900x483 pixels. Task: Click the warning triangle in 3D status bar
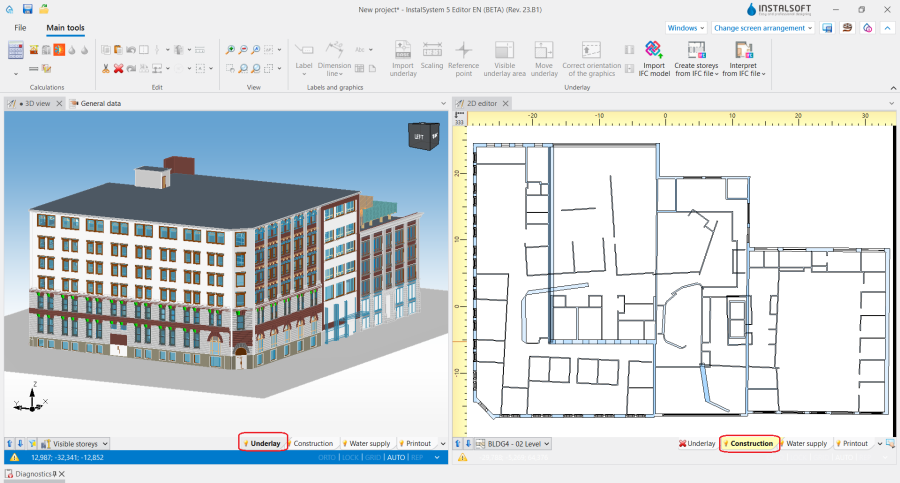(x=14, y=458)
